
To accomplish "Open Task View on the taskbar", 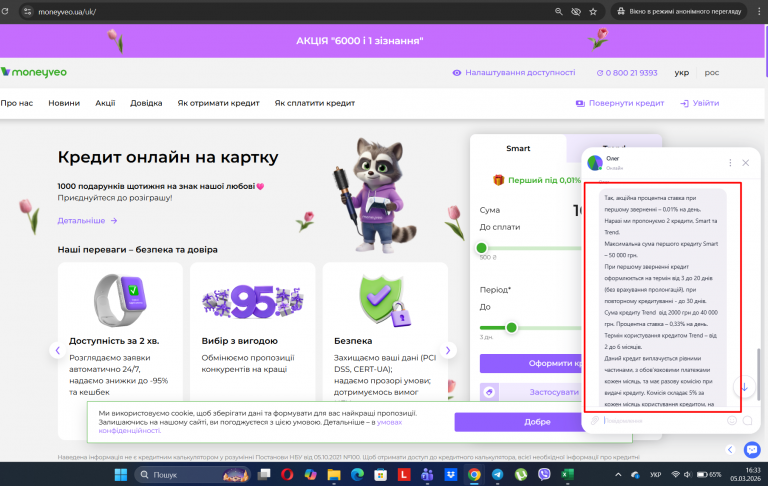I will pyautogui.click(x=264, y=474).
